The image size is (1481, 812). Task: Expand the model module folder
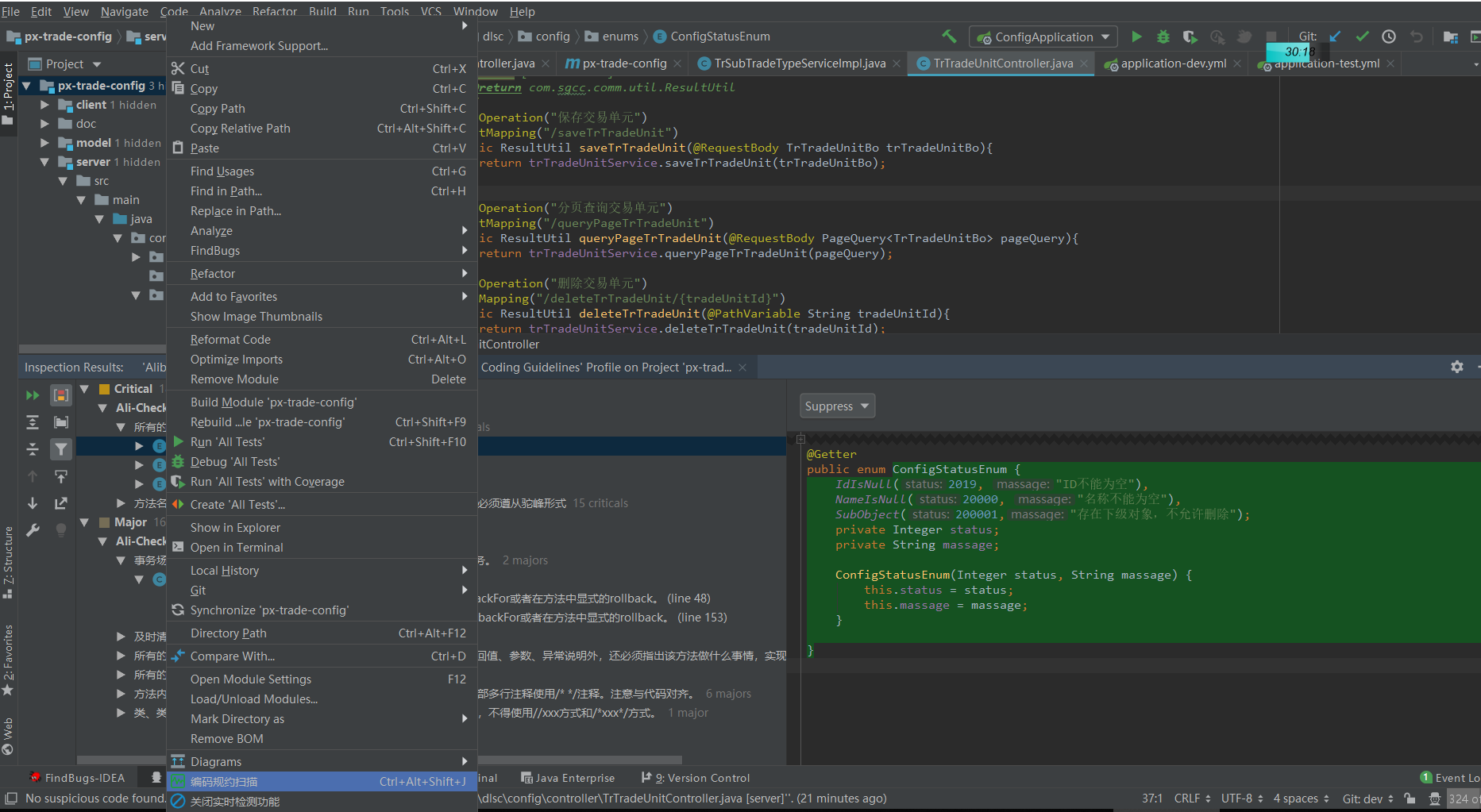[x=44, y=143]
